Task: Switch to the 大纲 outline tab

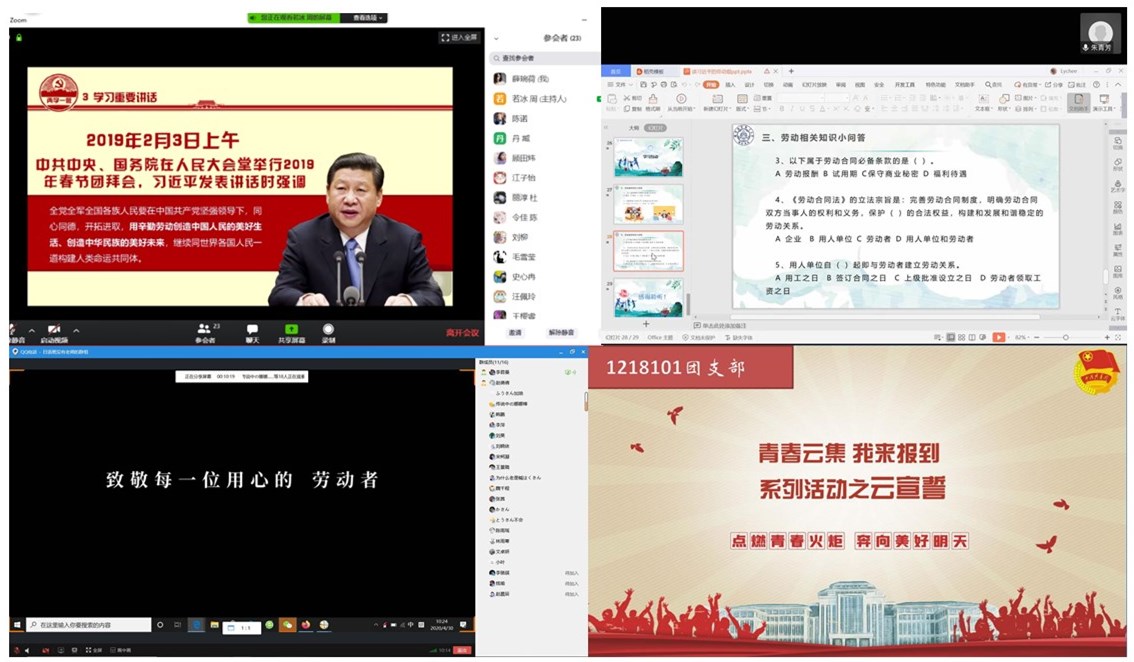Action: pyautogui.click(x=633, y=128)
